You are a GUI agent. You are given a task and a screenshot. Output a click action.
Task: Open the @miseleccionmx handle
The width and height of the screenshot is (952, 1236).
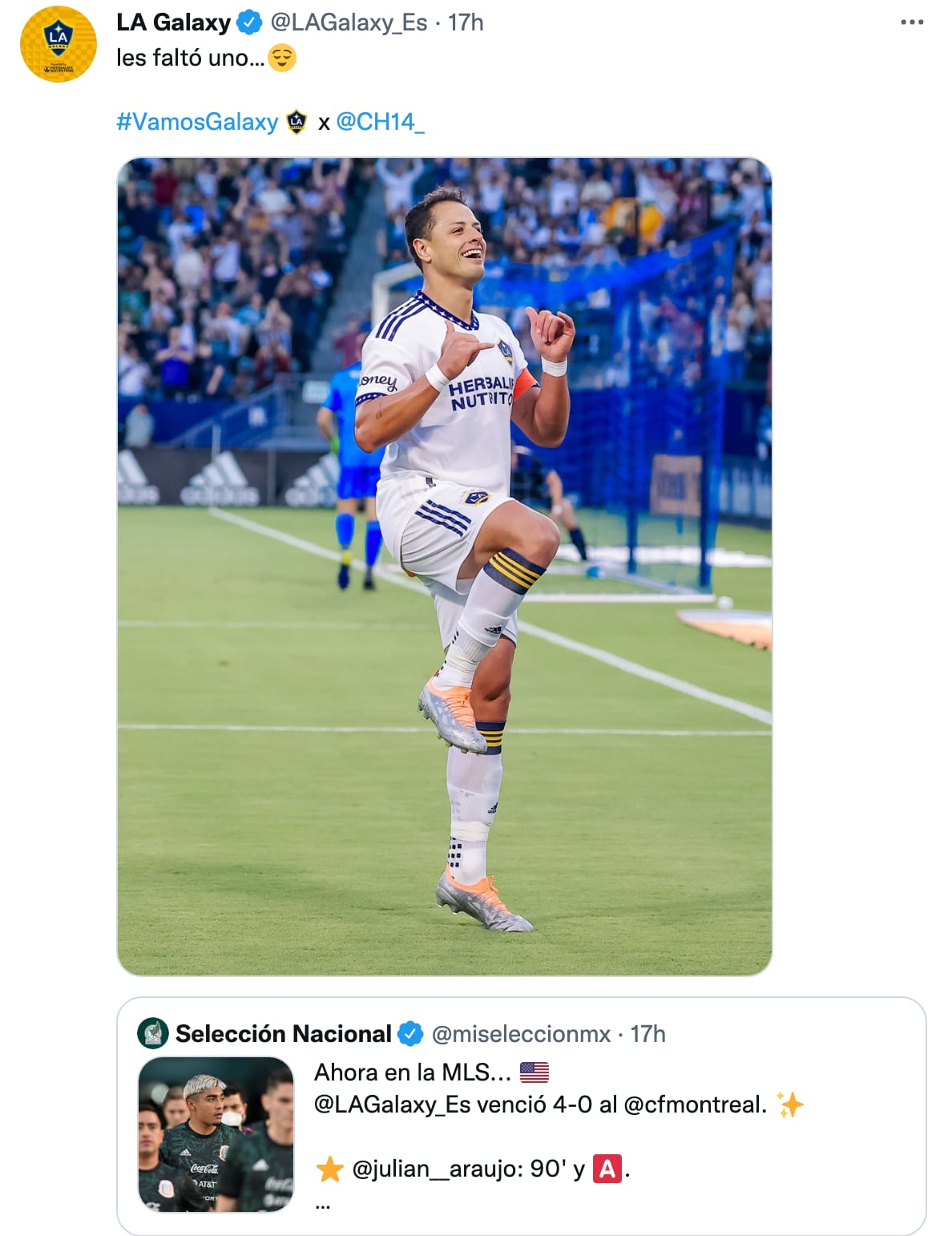[521, 1034]
